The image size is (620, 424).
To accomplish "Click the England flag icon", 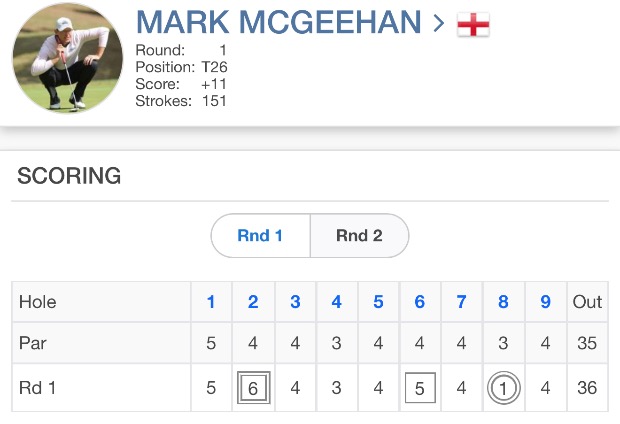I will click(x=473, y=24).
